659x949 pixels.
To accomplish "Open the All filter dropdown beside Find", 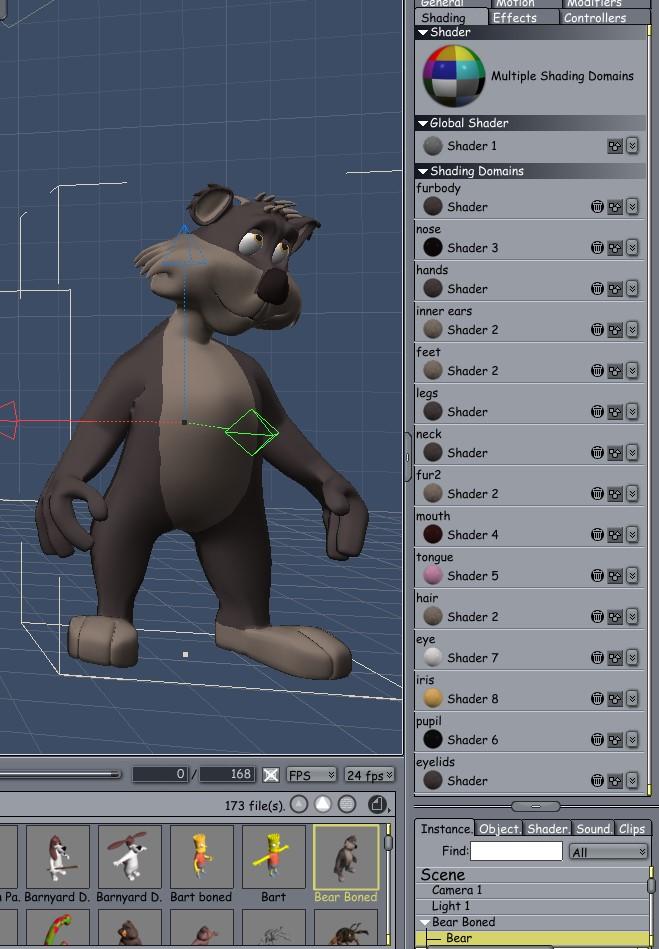I will (608, 852).
